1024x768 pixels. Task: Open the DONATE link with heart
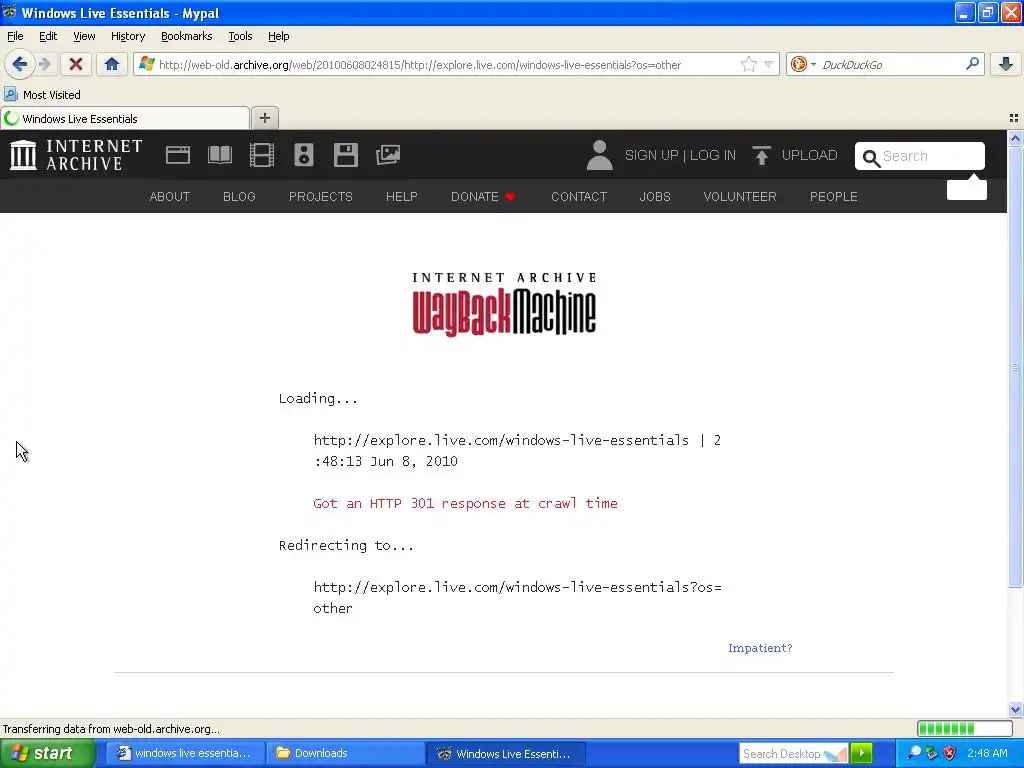[483, 197]
